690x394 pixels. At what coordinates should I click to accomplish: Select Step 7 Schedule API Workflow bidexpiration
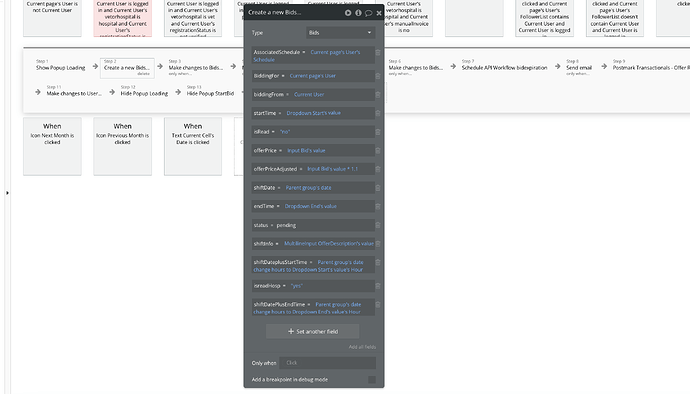coord(504,68)
